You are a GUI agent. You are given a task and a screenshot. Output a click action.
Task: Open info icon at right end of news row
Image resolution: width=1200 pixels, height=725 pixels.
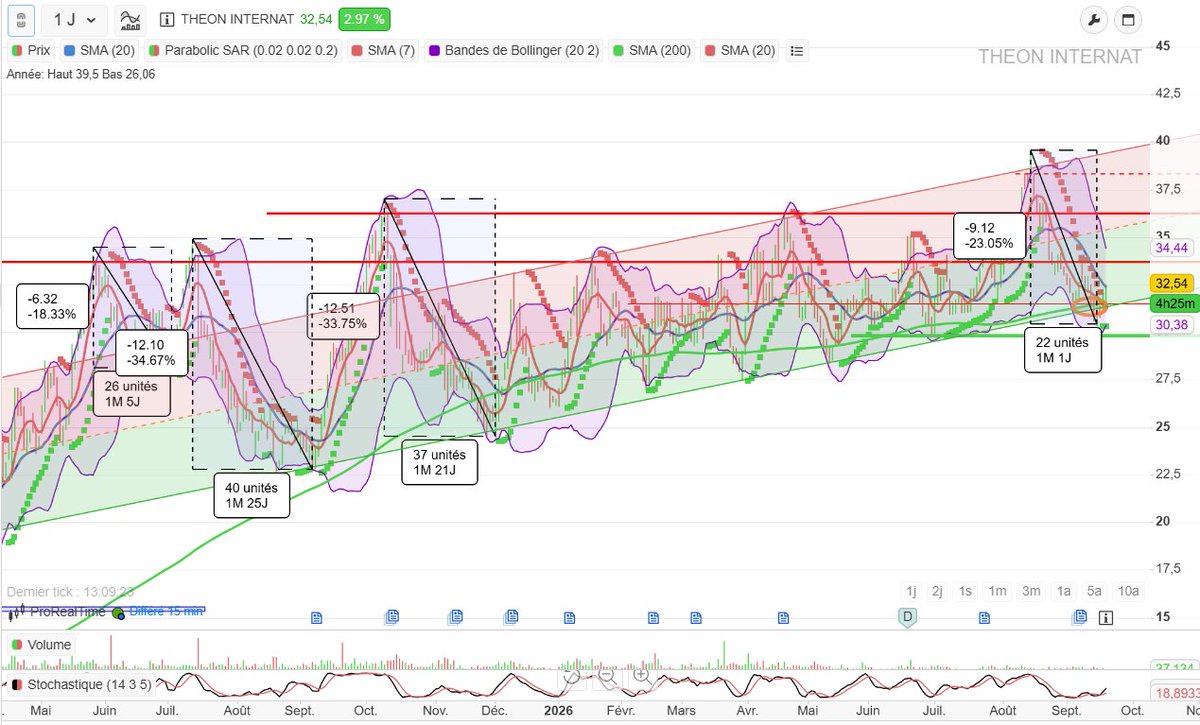point(1105,618)
